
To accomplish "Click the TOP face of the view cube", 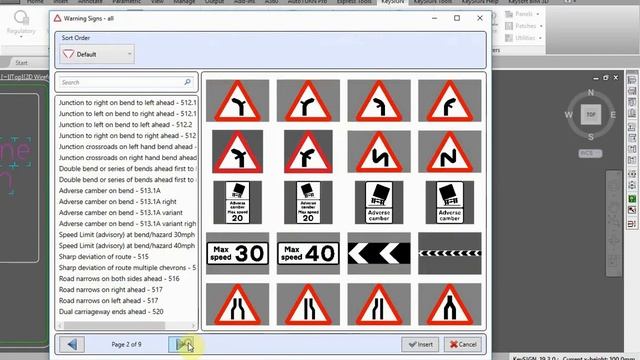I will 591,115.
